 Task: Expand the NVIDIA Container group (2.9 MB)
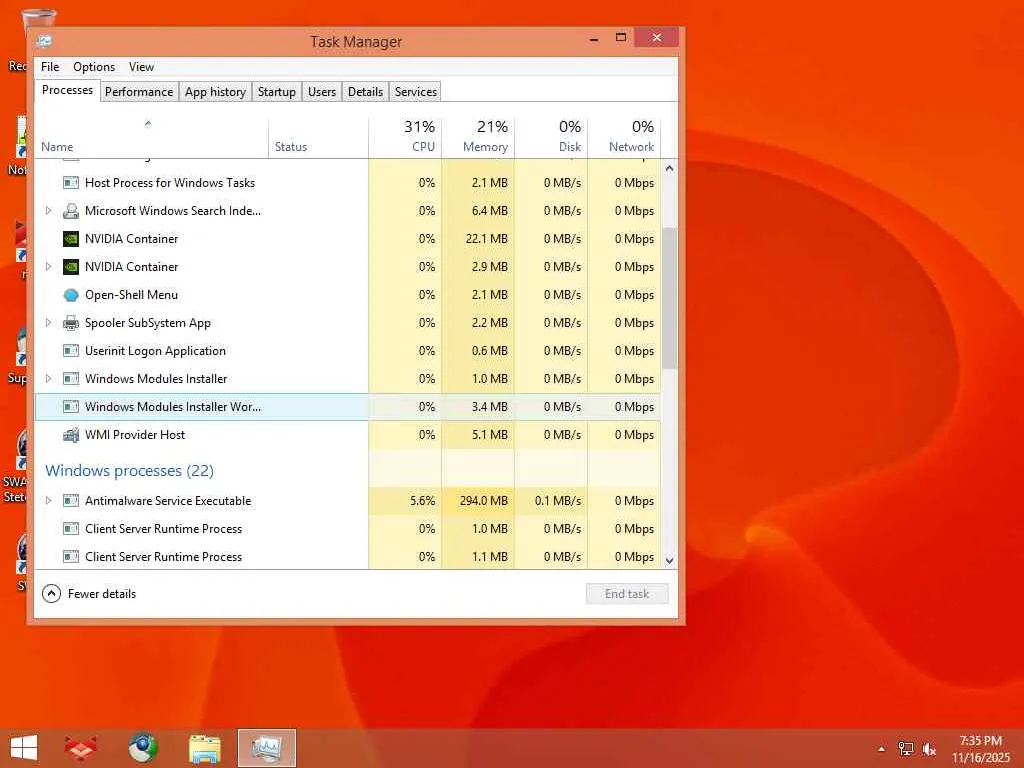48,267
